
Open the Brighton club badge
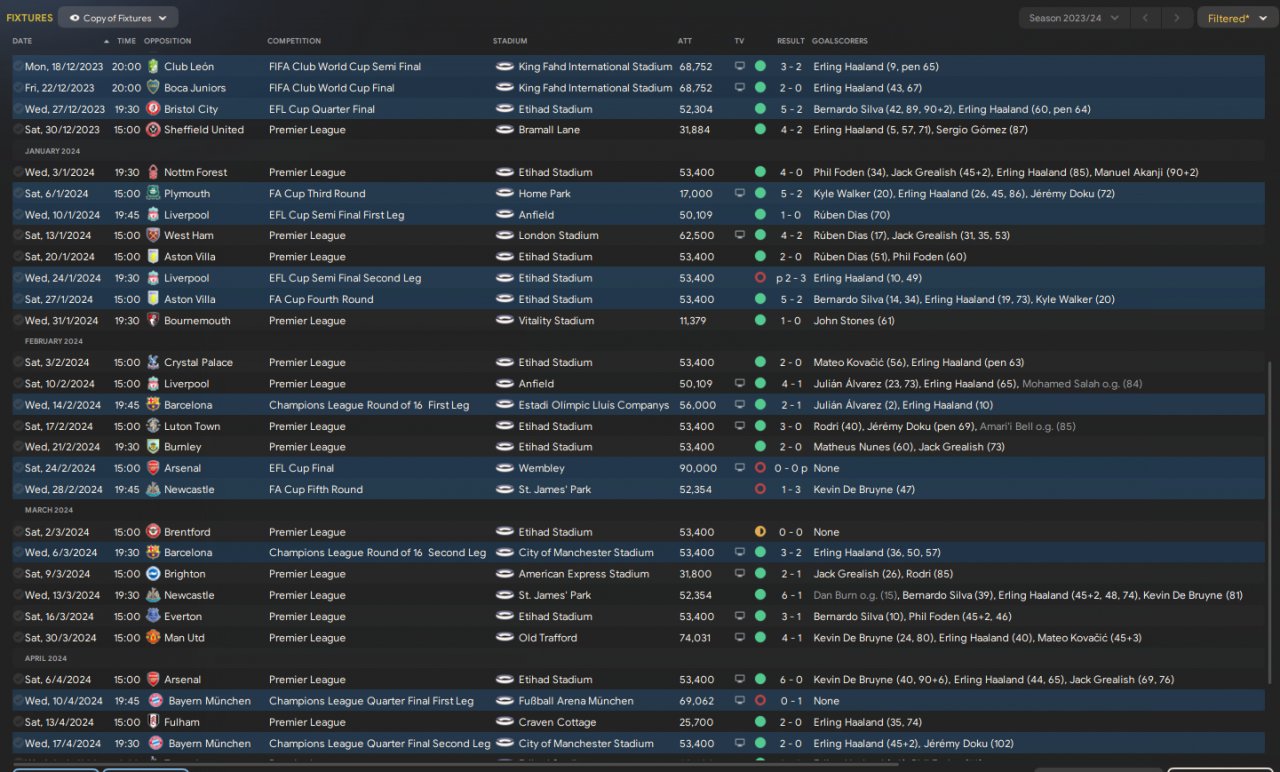click(153, 574)
